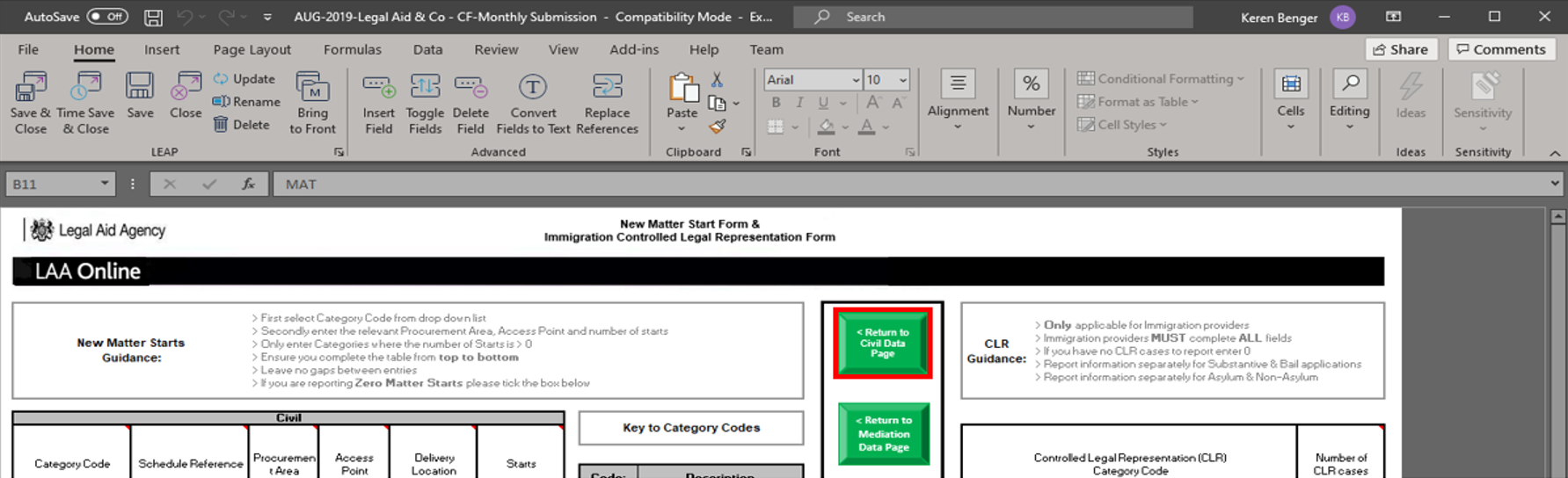Click the Save & Close LEAP icon
This screenshot has width=1568, height=478.
point(31,88)
